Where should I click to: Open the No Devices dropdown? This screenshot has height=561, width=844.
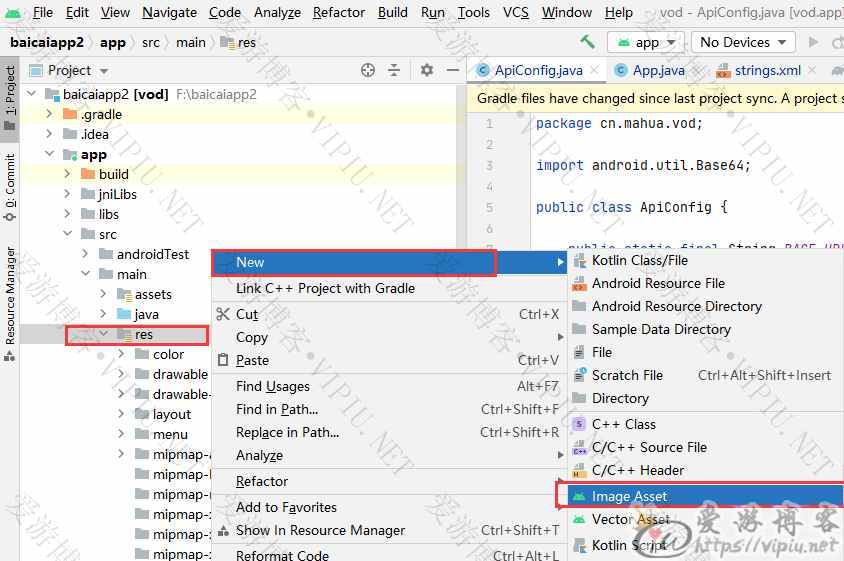[743, 42]
